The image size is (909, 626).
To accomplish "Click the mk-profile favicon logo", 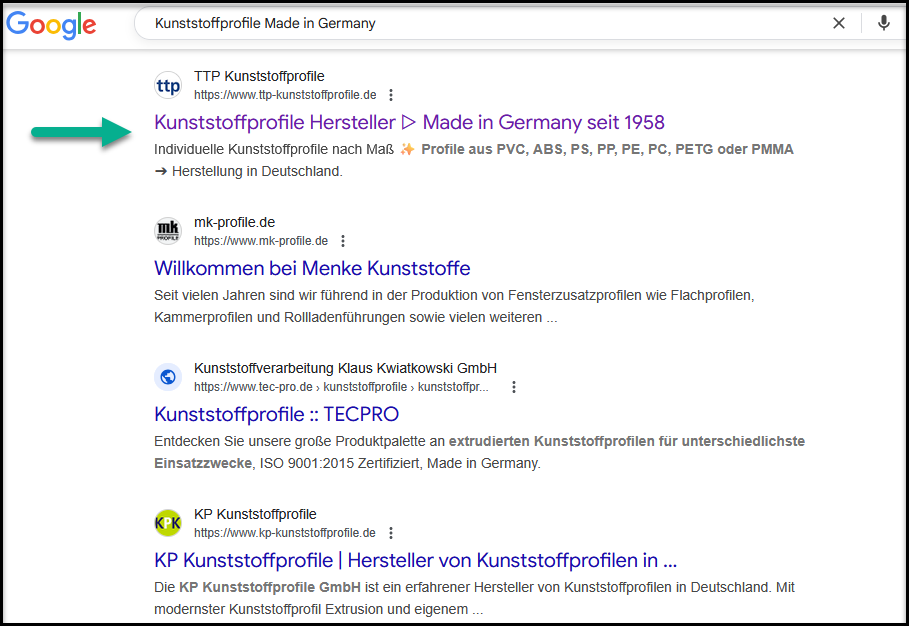I will 168,232.
